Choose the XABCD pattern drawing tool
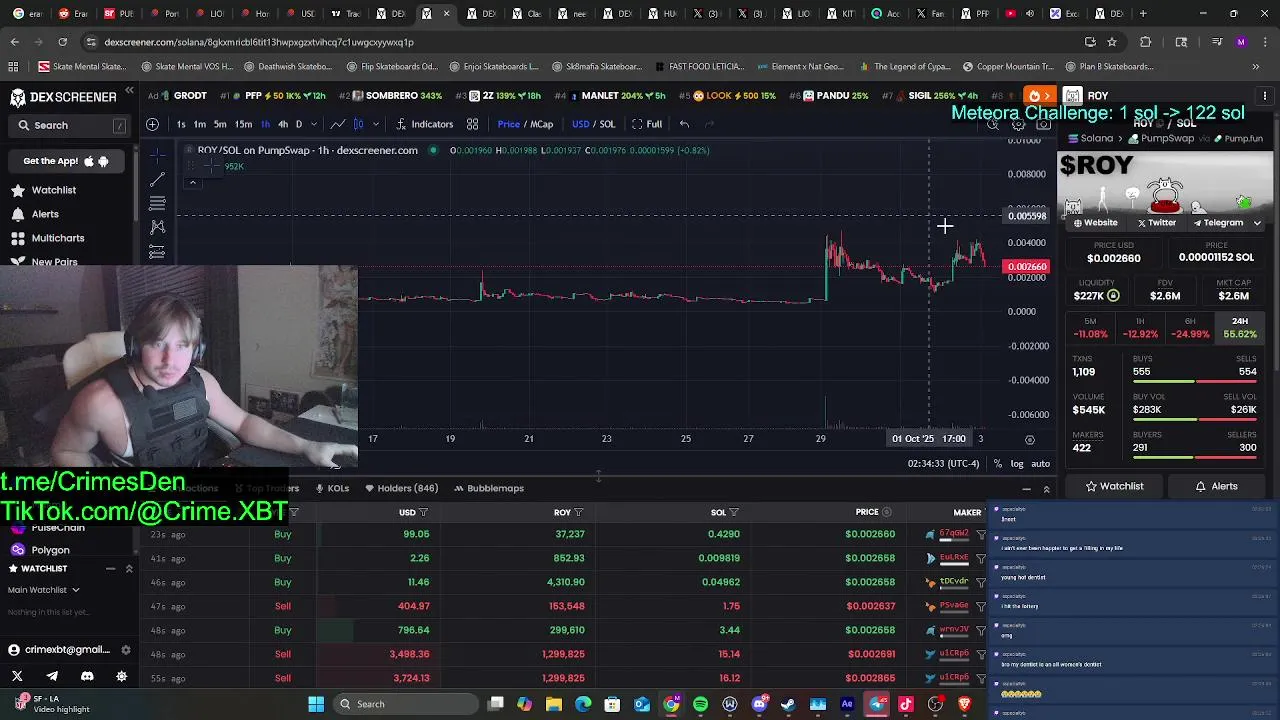The height and width of the screenshot is (720, 1280). 157,228
